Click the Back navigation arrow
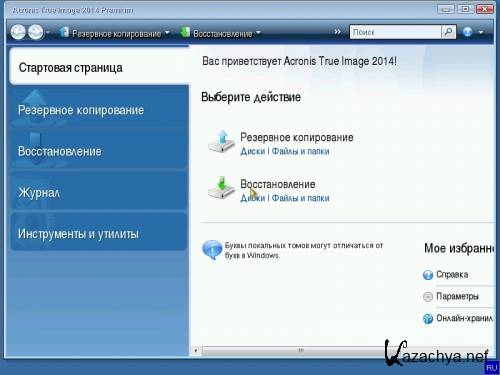The height and width of the screenshot is (375, 500). [18, 33]
